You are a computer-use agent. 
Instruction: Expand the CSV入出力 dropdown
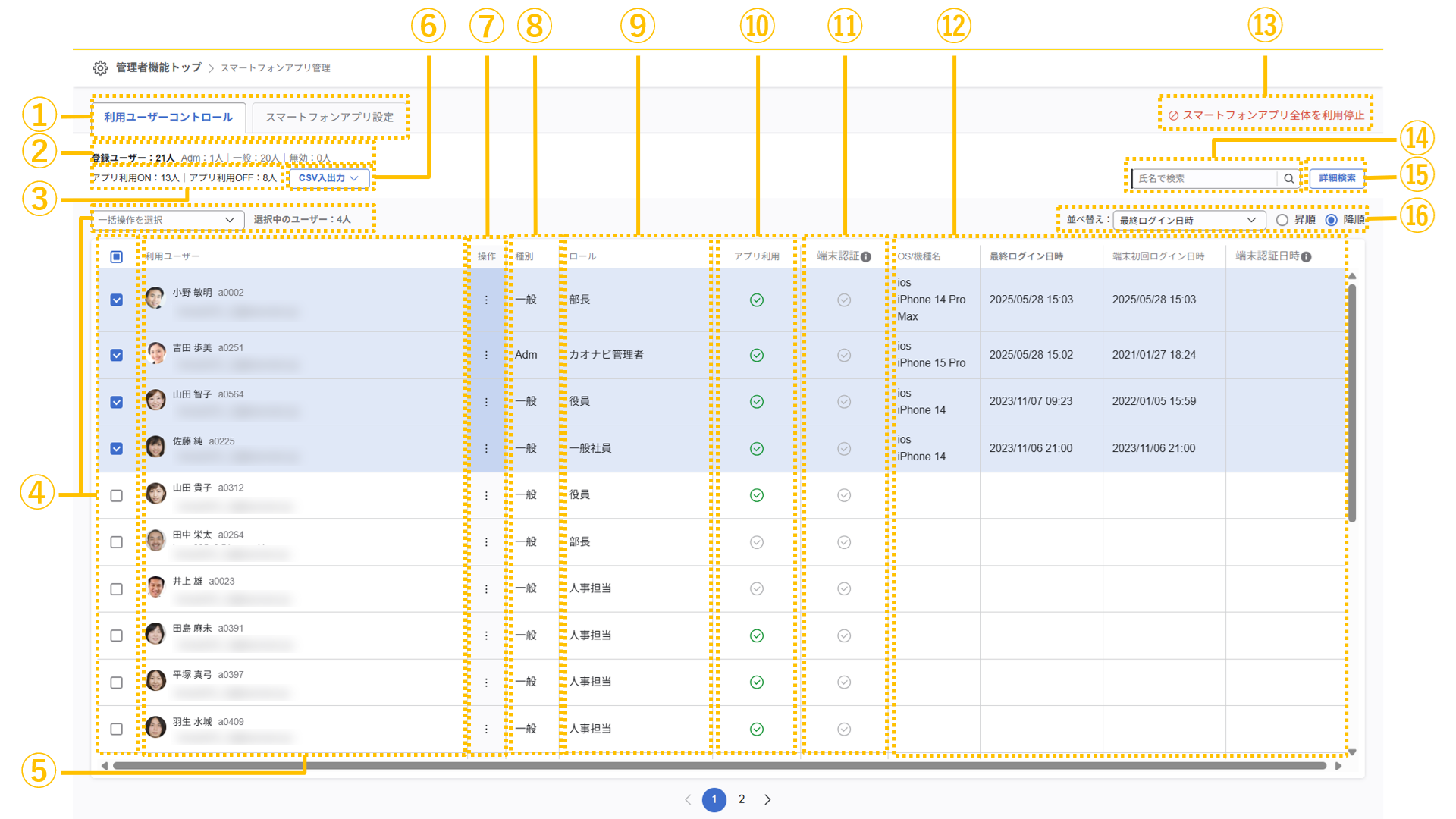pyautogui.click(x=328, y=178)
